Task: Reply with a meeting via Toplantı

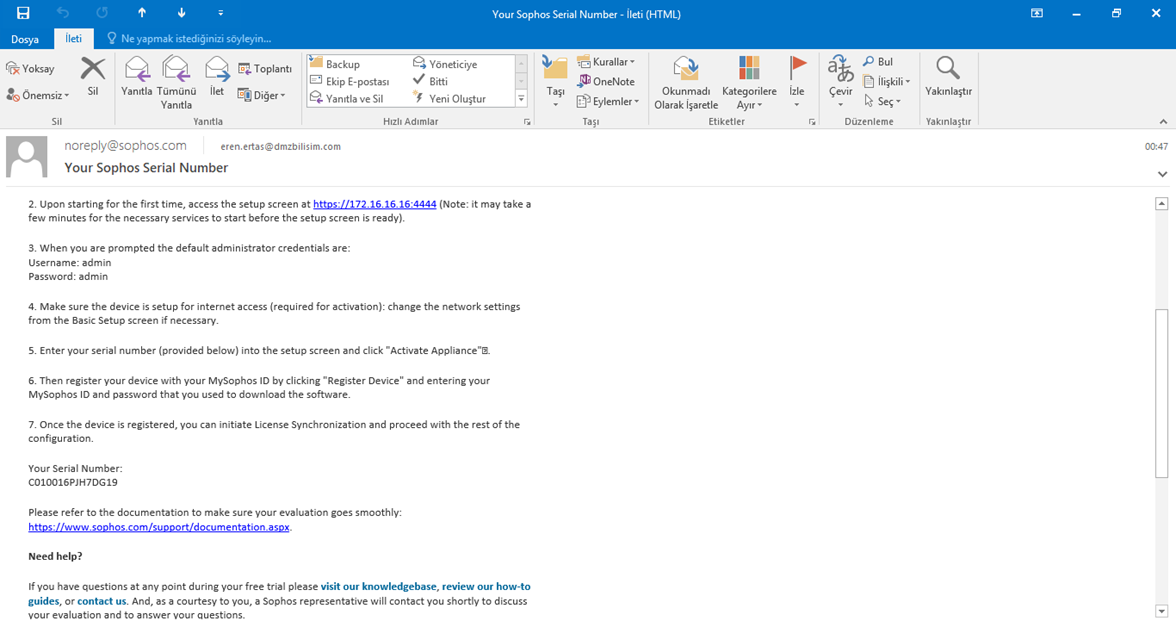Action: tap(265, 68)
